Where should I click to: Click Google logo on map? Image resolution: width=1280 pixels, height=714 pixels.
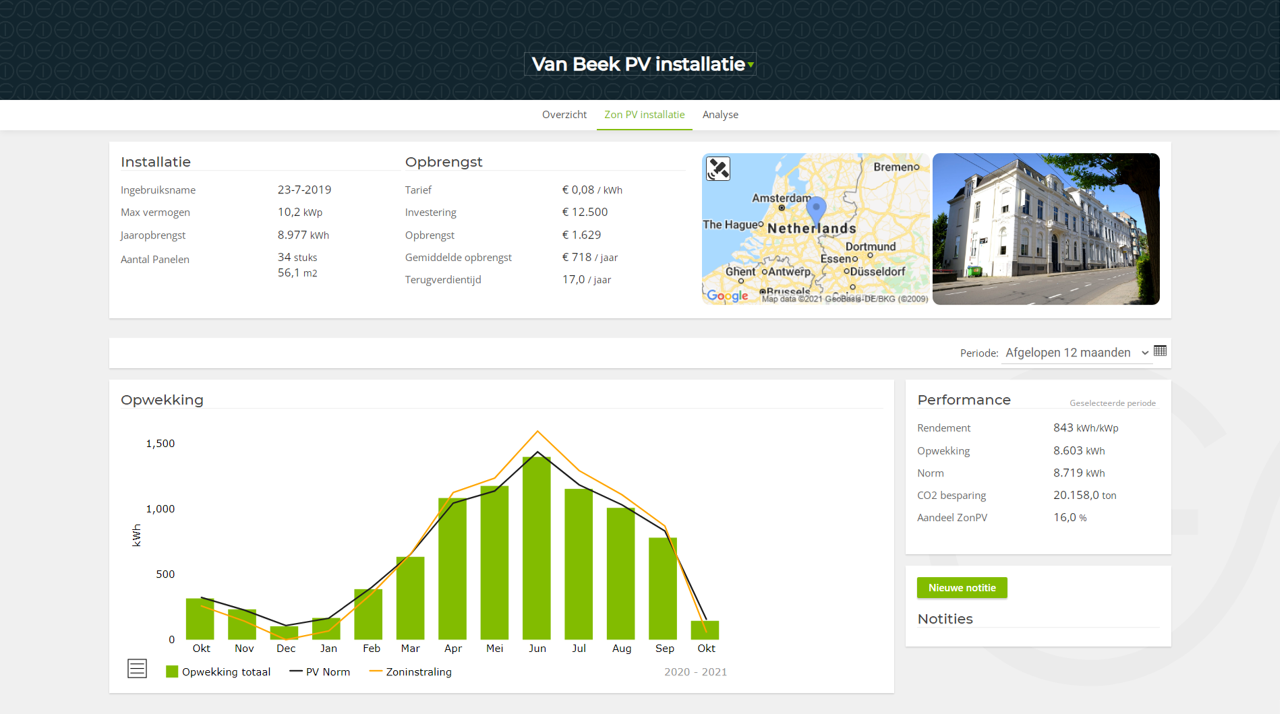tap(727, 295)
